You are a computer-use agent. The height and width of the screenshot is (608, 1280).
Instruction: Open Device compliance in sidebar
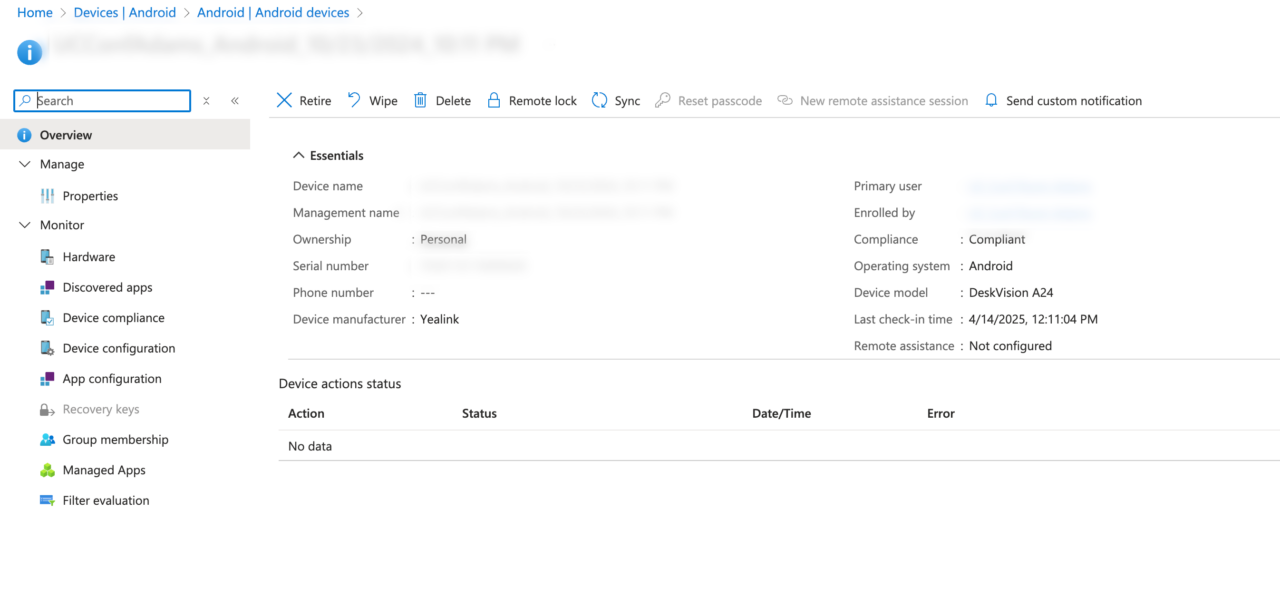pos(113,318)
